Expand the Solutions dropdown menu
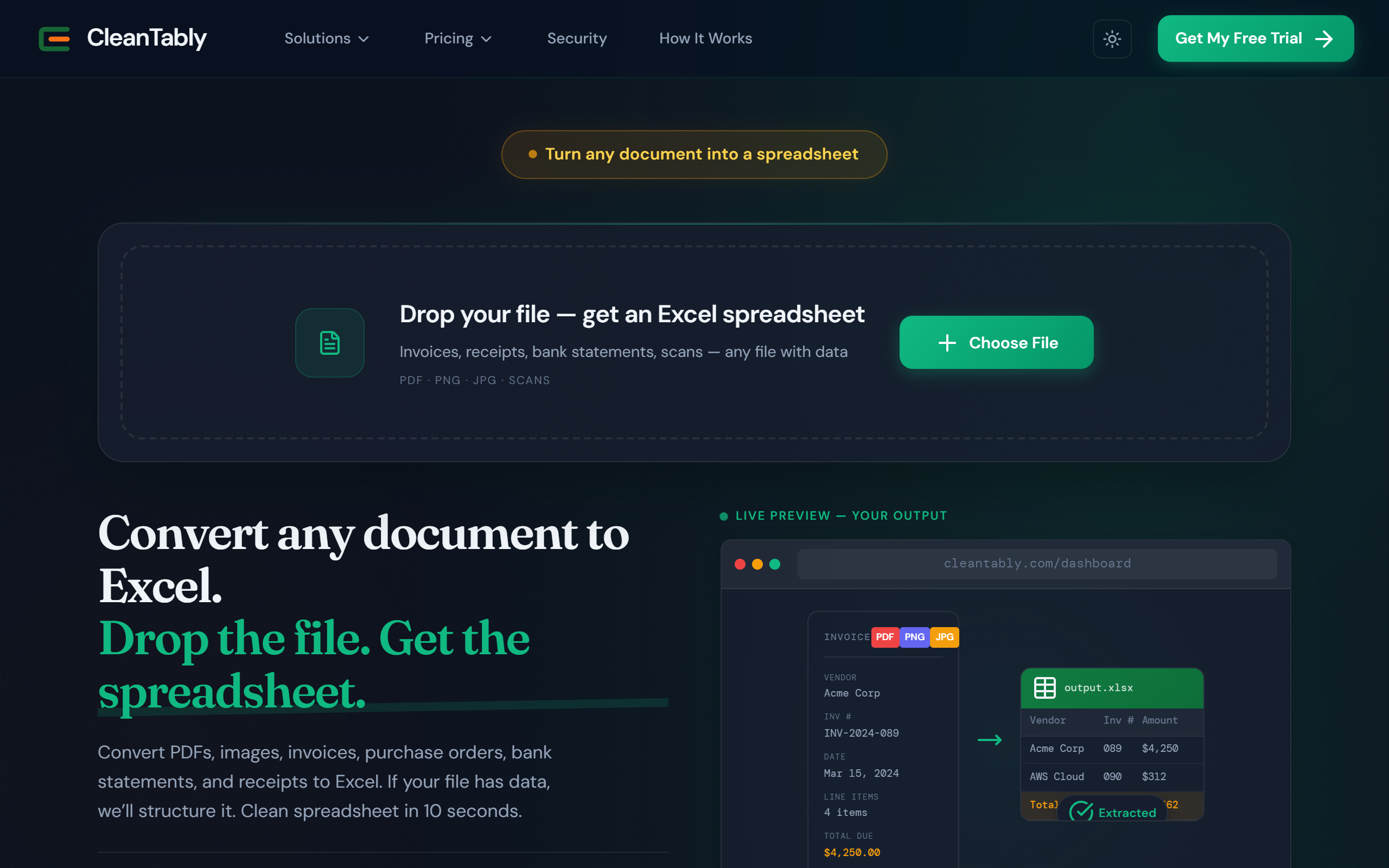The width and height of the screenshot is (1389, 868). (x=326, y=39)
